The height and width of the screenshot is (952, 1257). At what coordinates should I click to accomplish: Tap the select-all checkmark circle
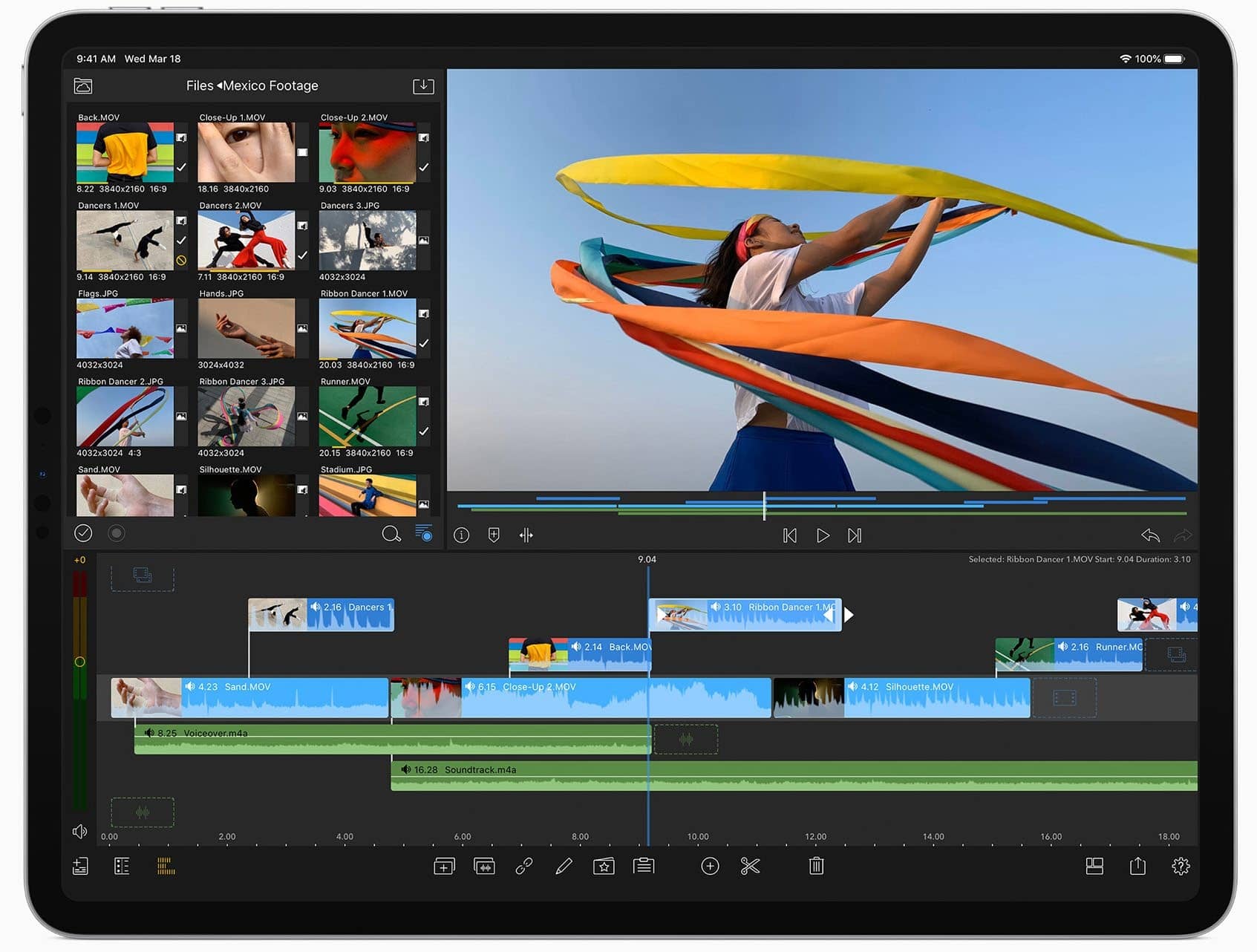tap(83, 533)
